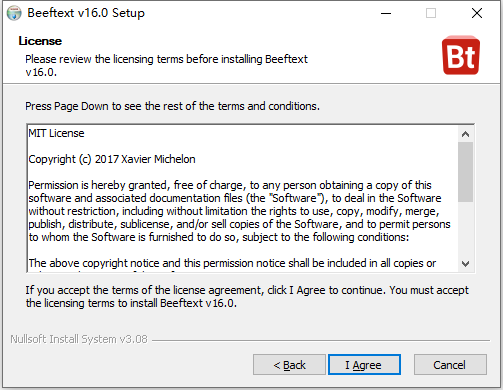Viewport: 503px width, 390px height.
Task: Click the red Bt Beeftext logo
Action: click(461, 55)
